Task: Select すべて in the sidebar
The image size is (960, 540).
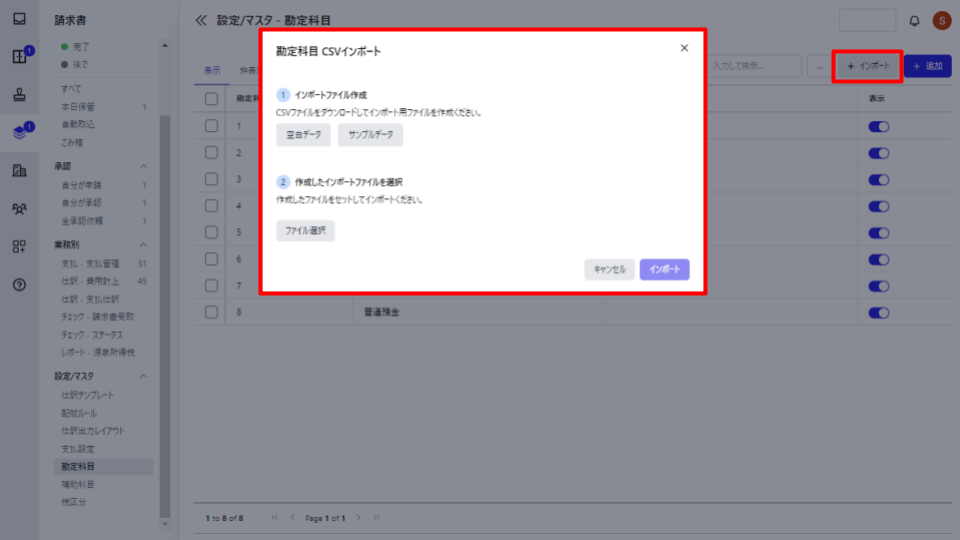Action: click(71, 89)
